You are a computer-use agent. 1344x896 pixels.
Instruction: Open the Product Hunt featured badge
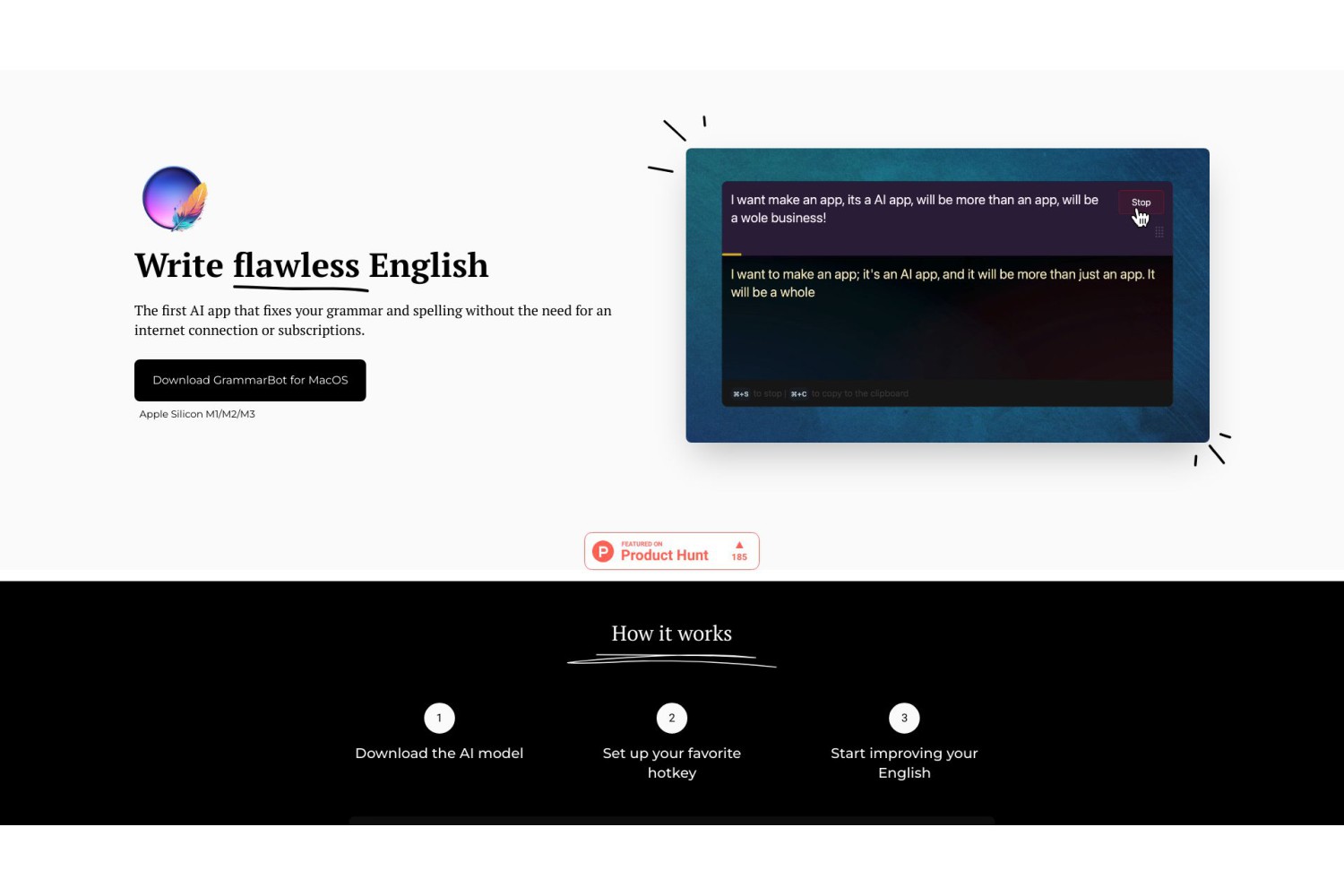point(672,551)
